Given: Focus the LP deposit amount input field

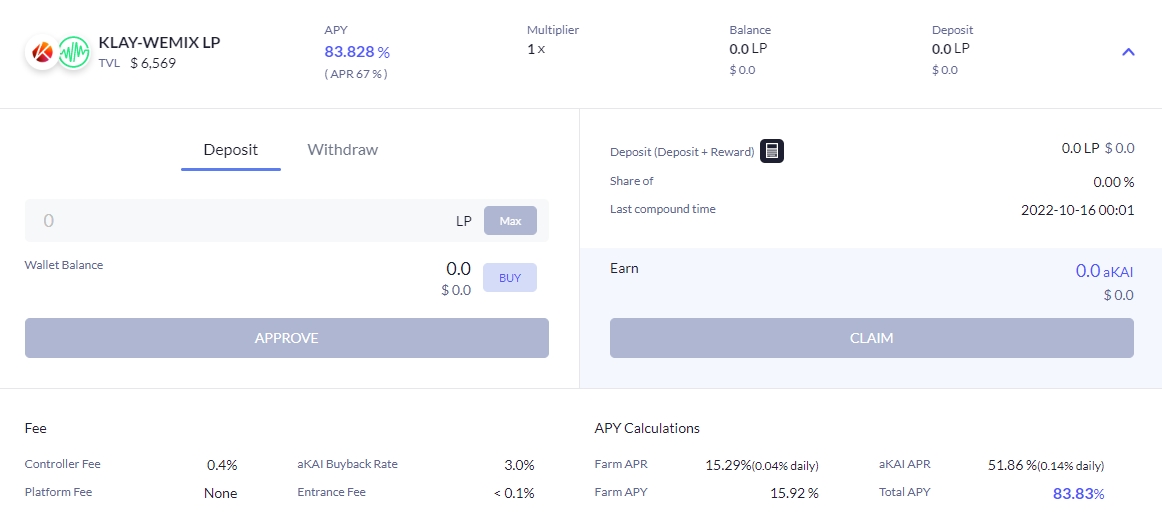Looking at the screenshot, I should tap(240, 221).
